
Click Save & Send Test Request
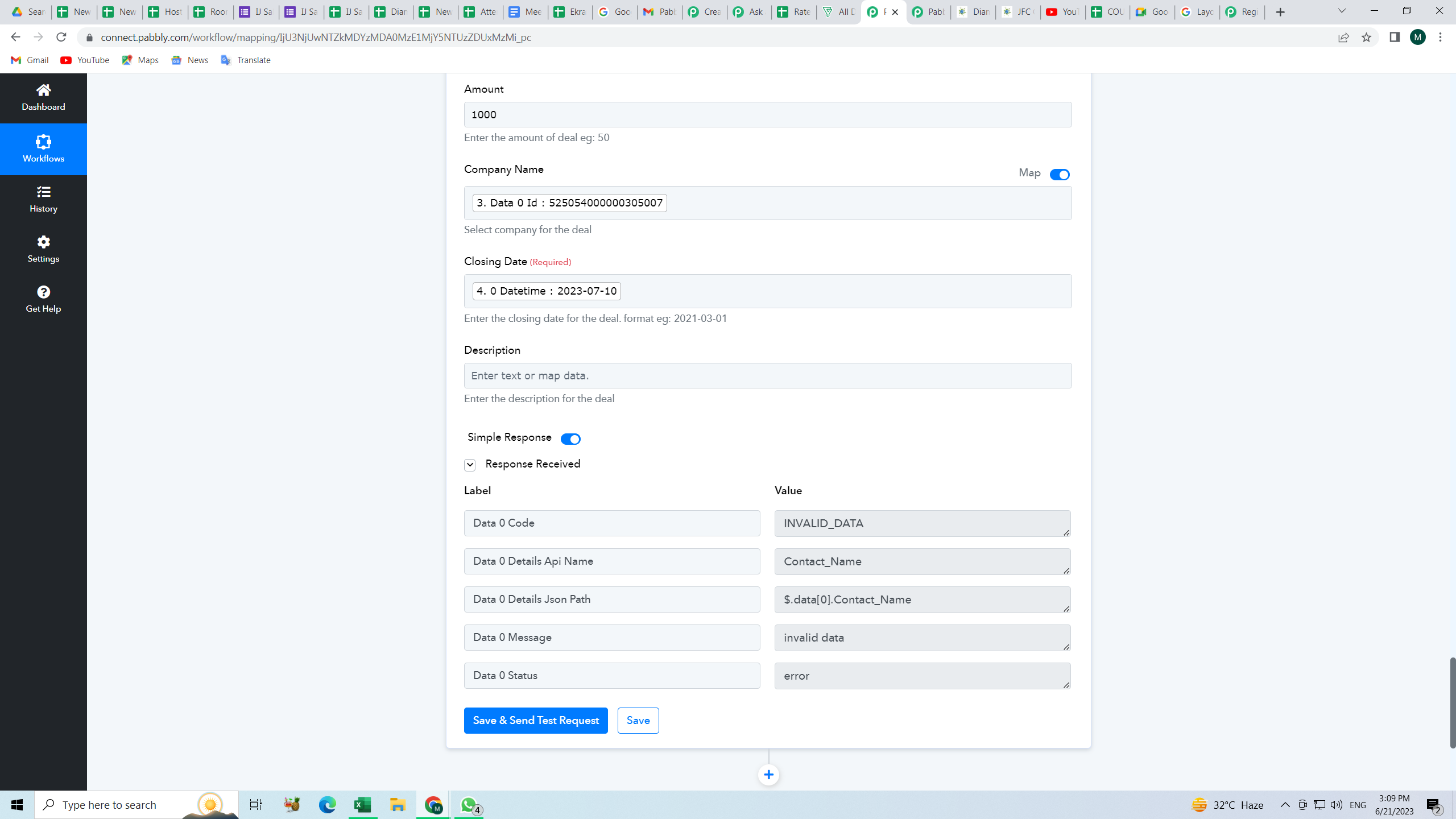click(536, 721)
